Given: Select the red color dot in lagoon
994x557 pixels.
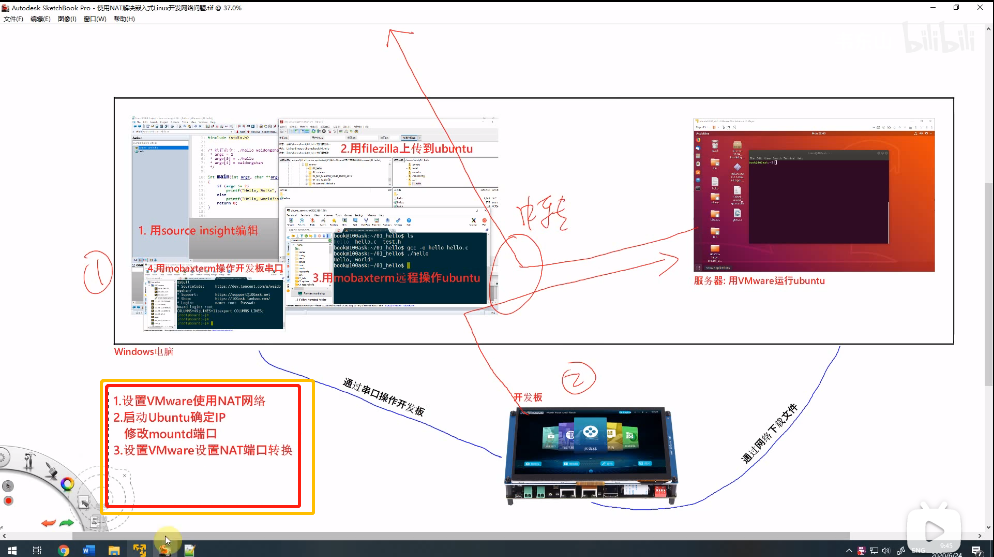Looking at the screenshot, I should tap(8, 501).
